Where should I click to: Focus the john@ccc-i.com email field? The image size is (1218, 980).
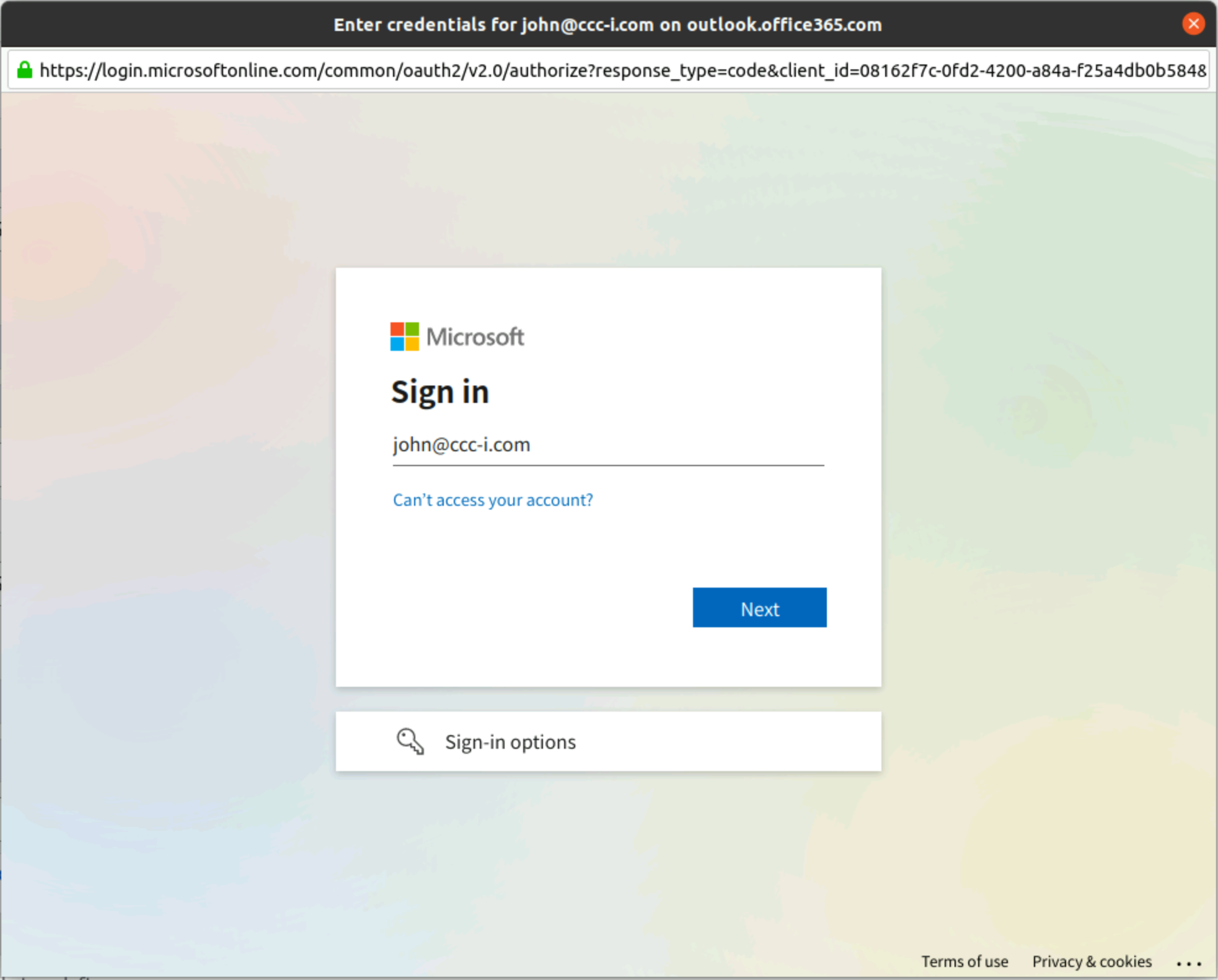click(x=607, y=445)
